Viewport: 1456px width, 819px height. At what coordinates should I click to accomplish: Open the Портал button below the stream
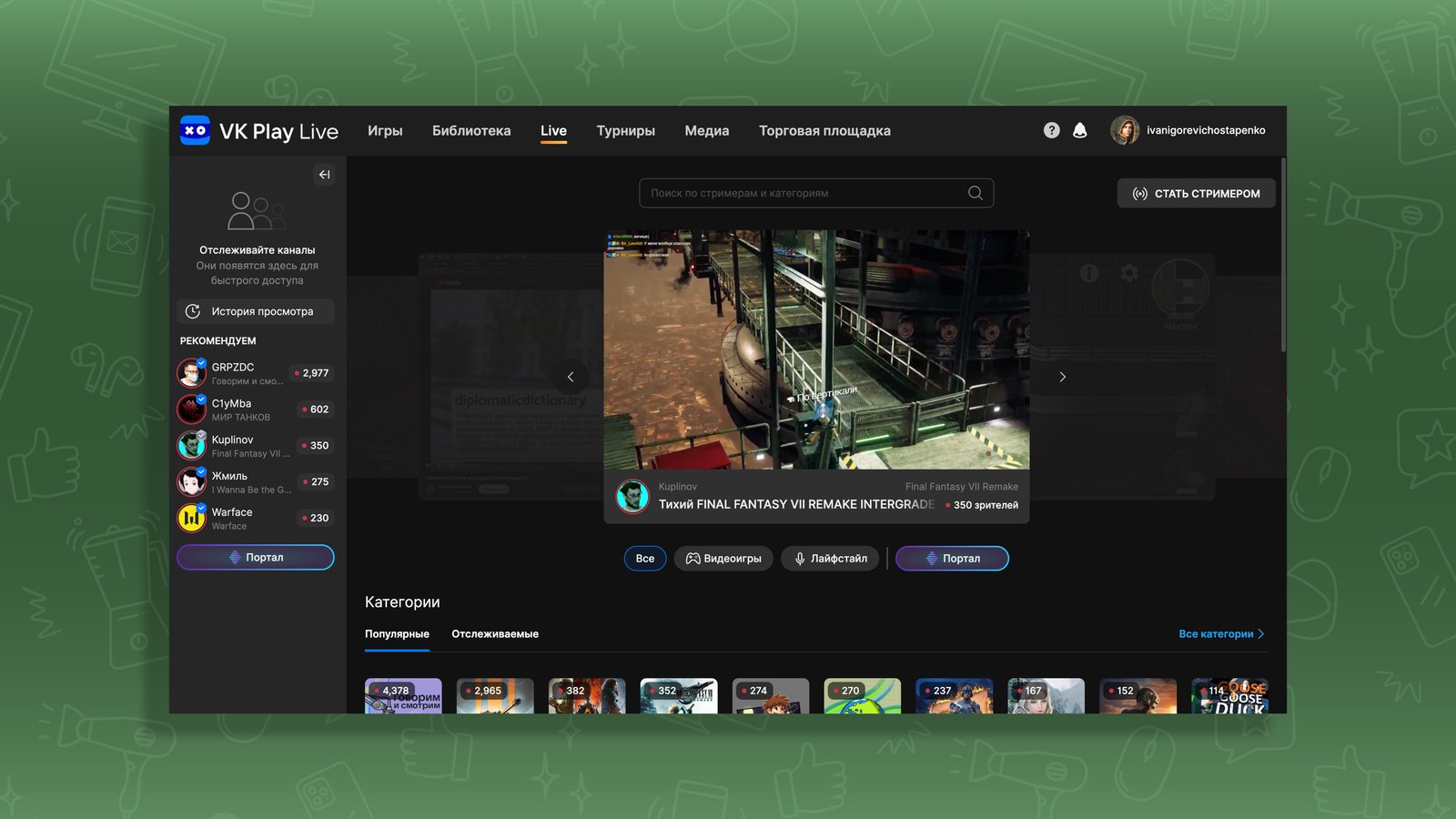click(x=952, y=559)
